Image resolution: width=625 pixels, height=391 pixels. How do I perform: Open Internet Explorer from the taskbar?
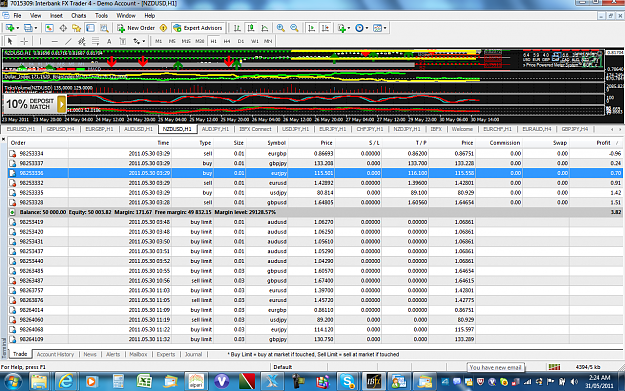tap(65, 381)
